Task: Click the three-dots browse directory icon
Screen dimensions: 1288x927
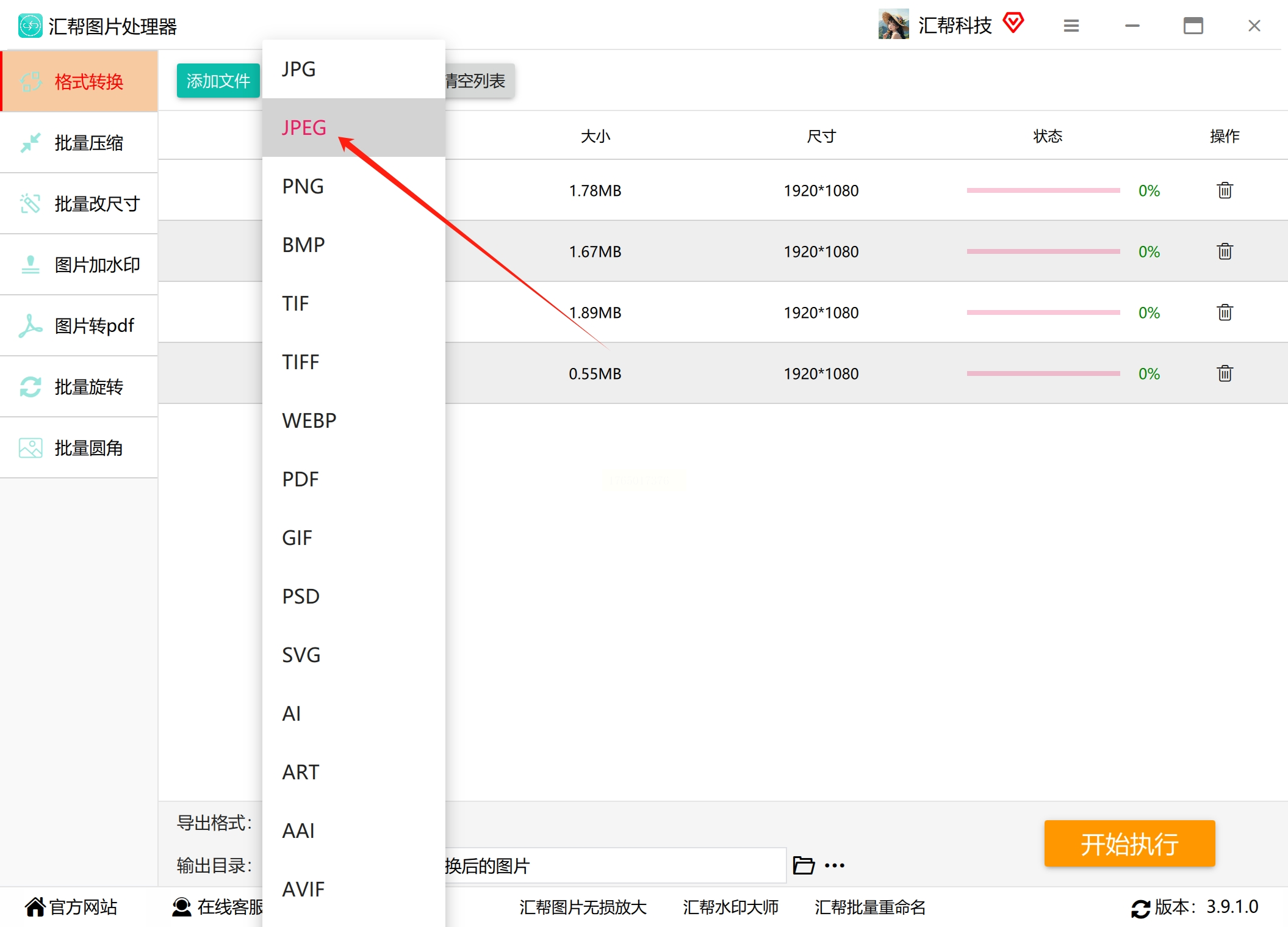Action: click(835, 865)
